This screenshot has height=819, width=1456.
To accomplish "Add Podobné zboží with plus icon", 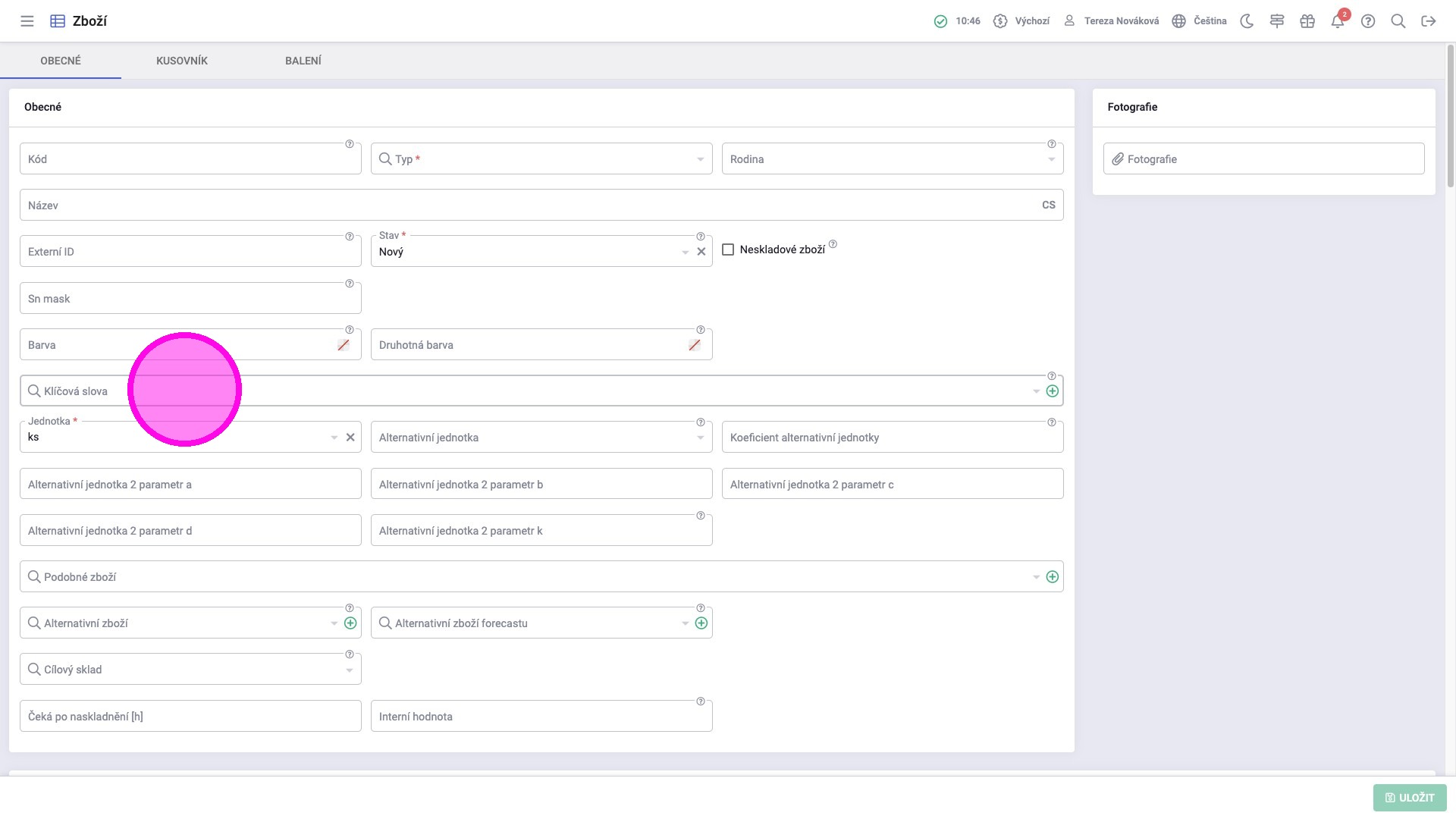I will point(1053,577).
